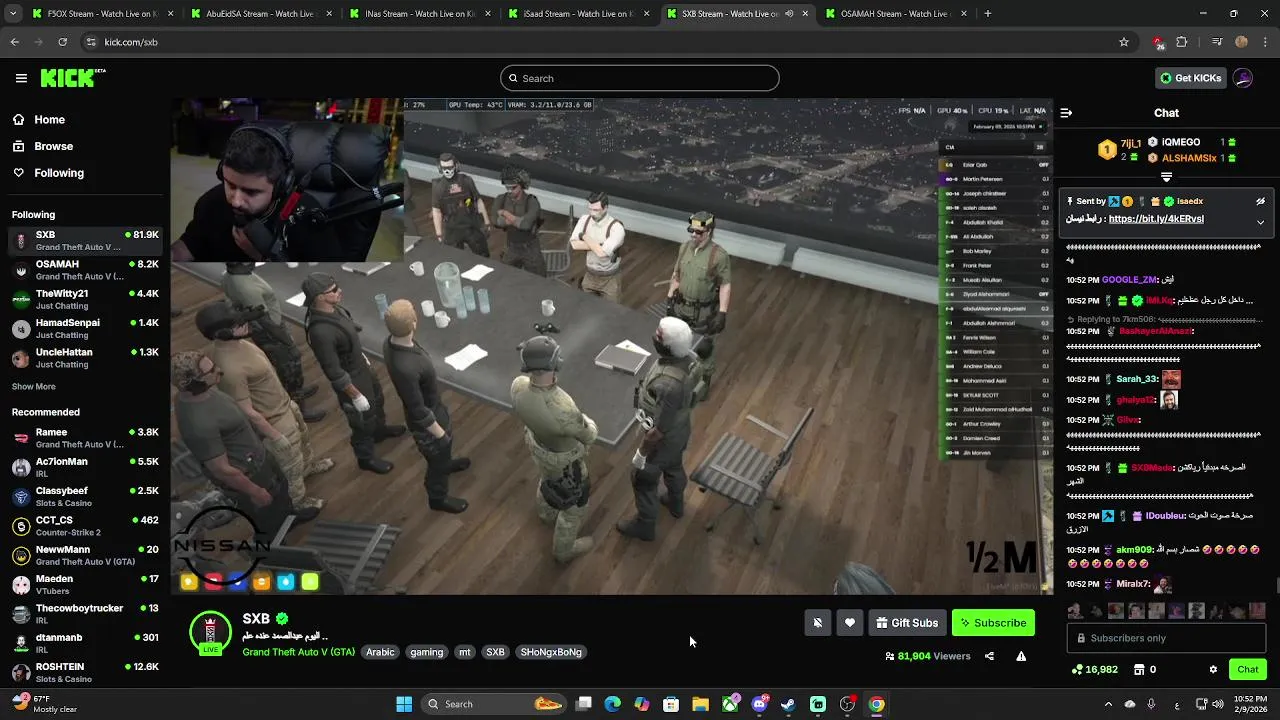Open the channel shop icon
Image resolution: width=1280 pixels, height=720 pixels.
(1139, 669)
